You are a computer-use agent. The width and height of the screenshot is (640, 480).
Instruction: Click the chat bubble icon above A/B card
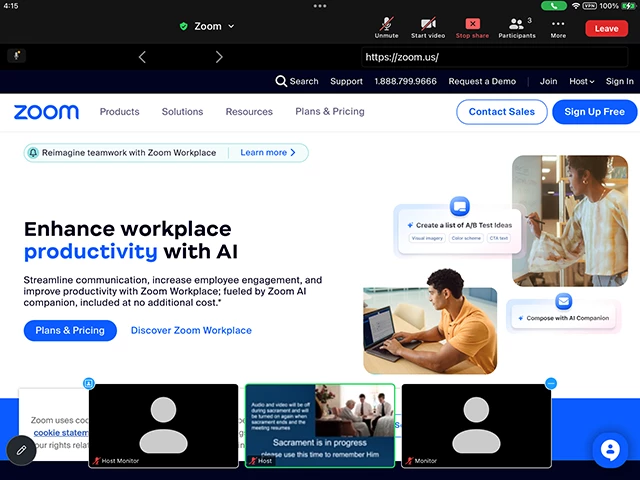pyautogui.click(x=460, y=206)
